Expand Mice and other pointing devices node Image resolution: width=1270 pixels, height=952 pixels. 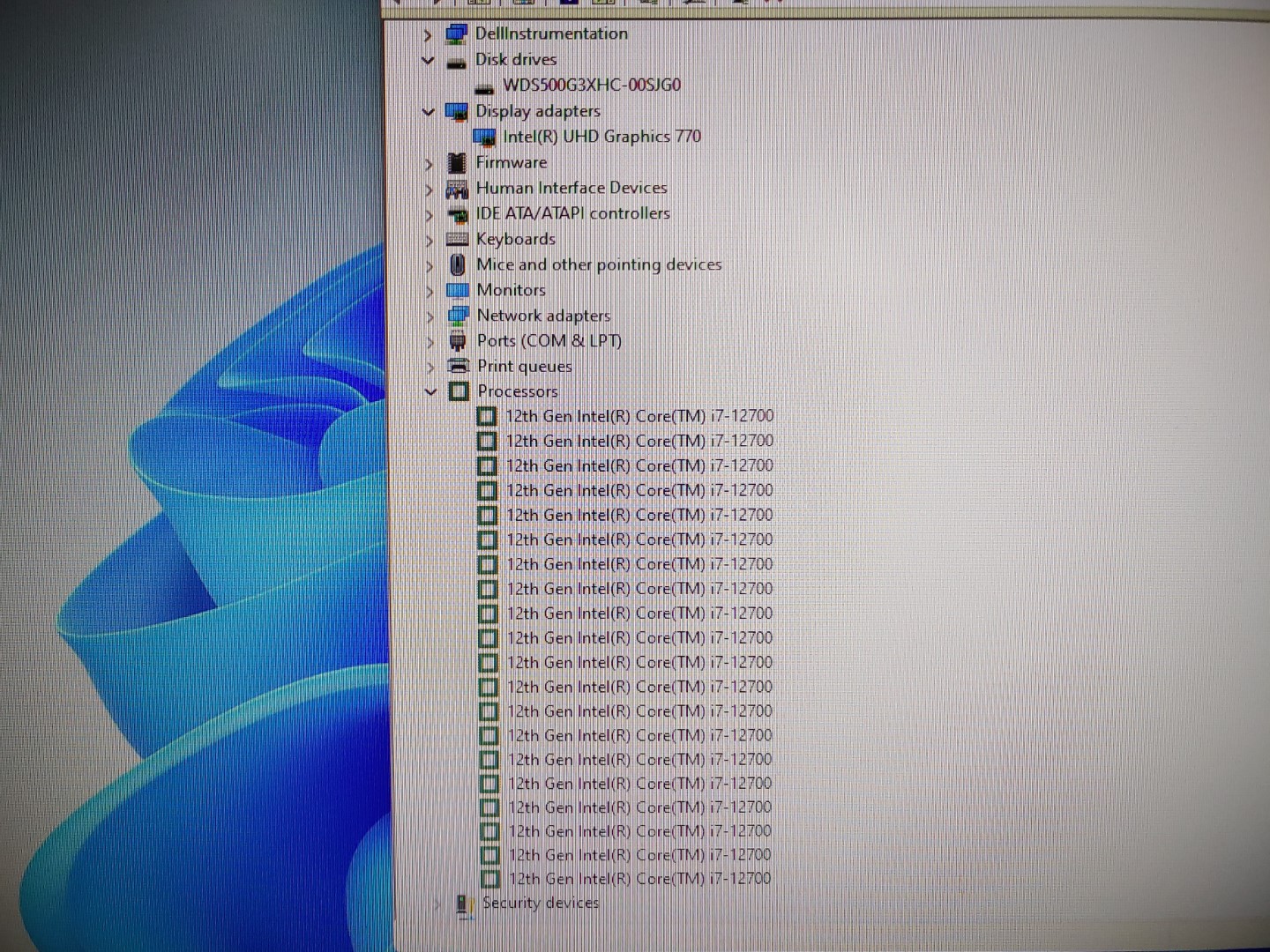430,265
